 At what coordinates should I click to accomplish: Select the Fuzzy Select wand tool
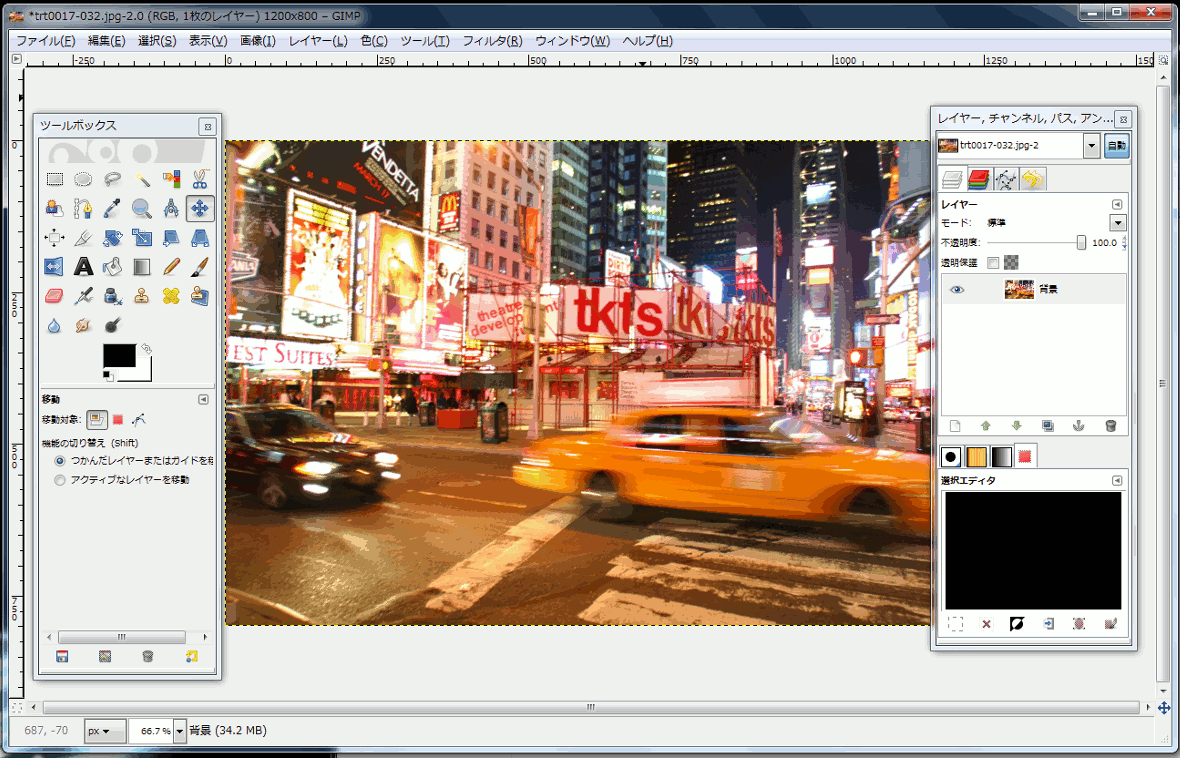pos(141,179)
